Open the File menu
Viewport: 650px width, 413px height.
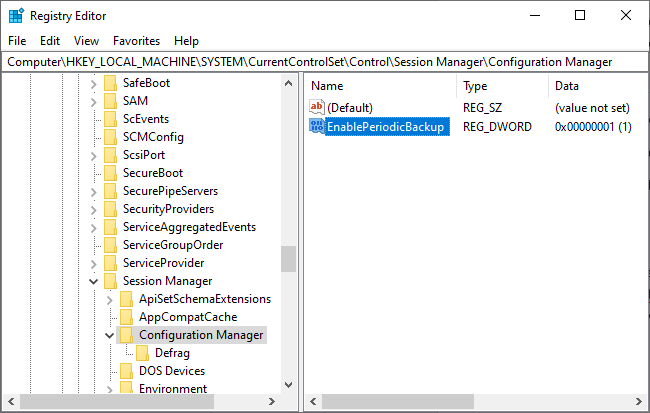click(17, 41)
